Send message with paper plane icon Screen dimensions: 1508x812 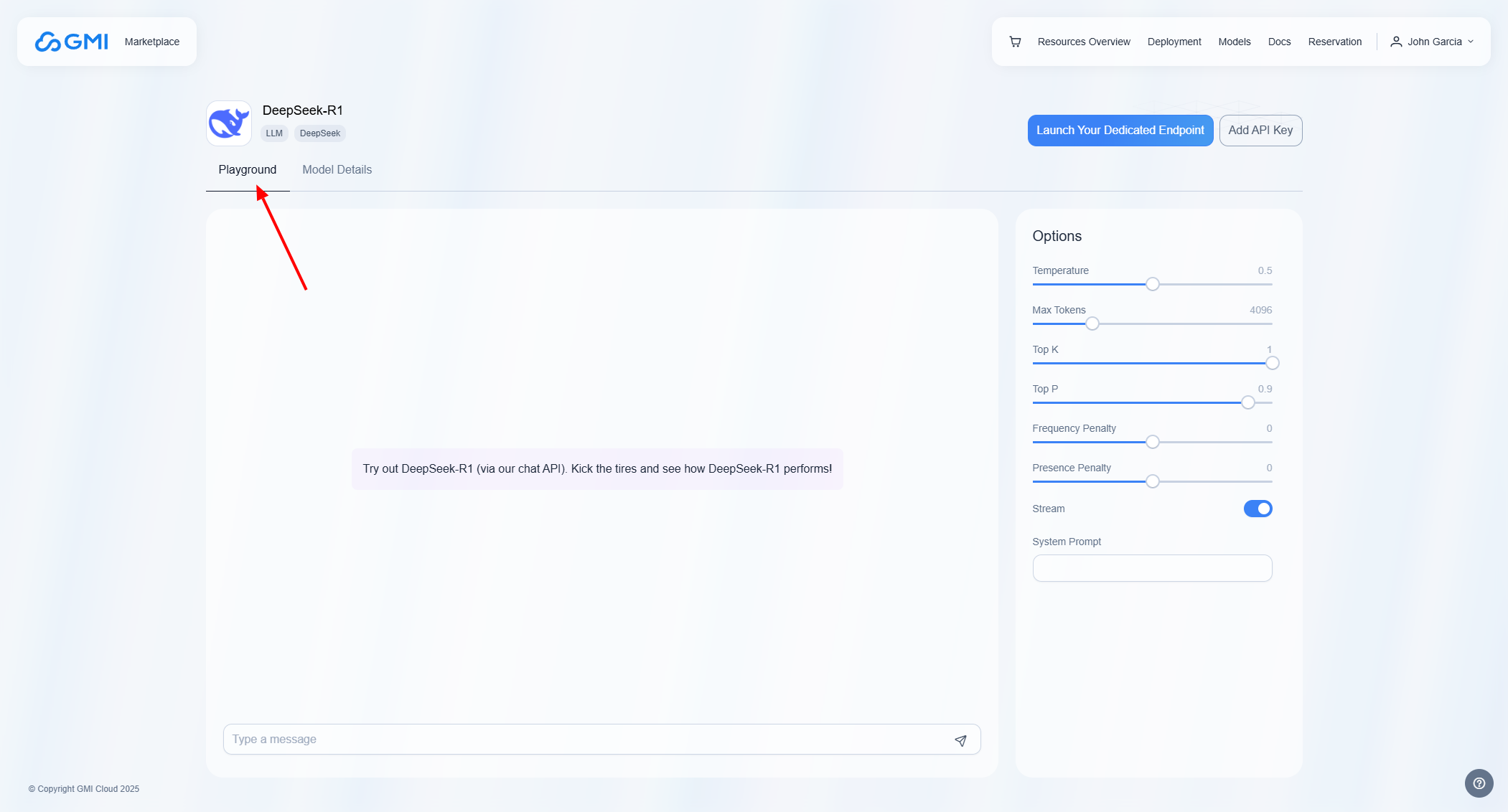[960, 740]
